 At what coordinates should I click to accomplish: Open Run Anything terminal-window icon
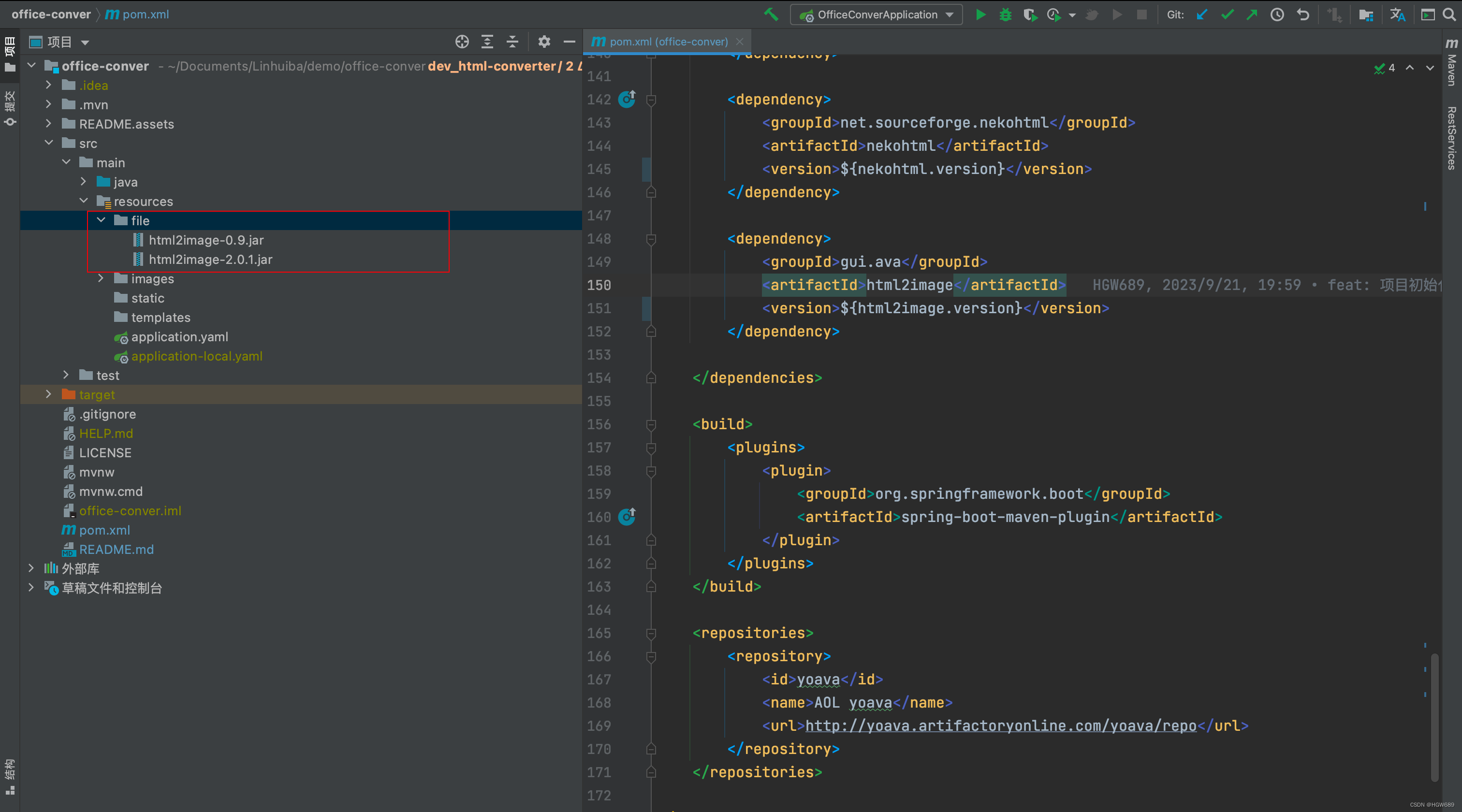(1428, 15)
